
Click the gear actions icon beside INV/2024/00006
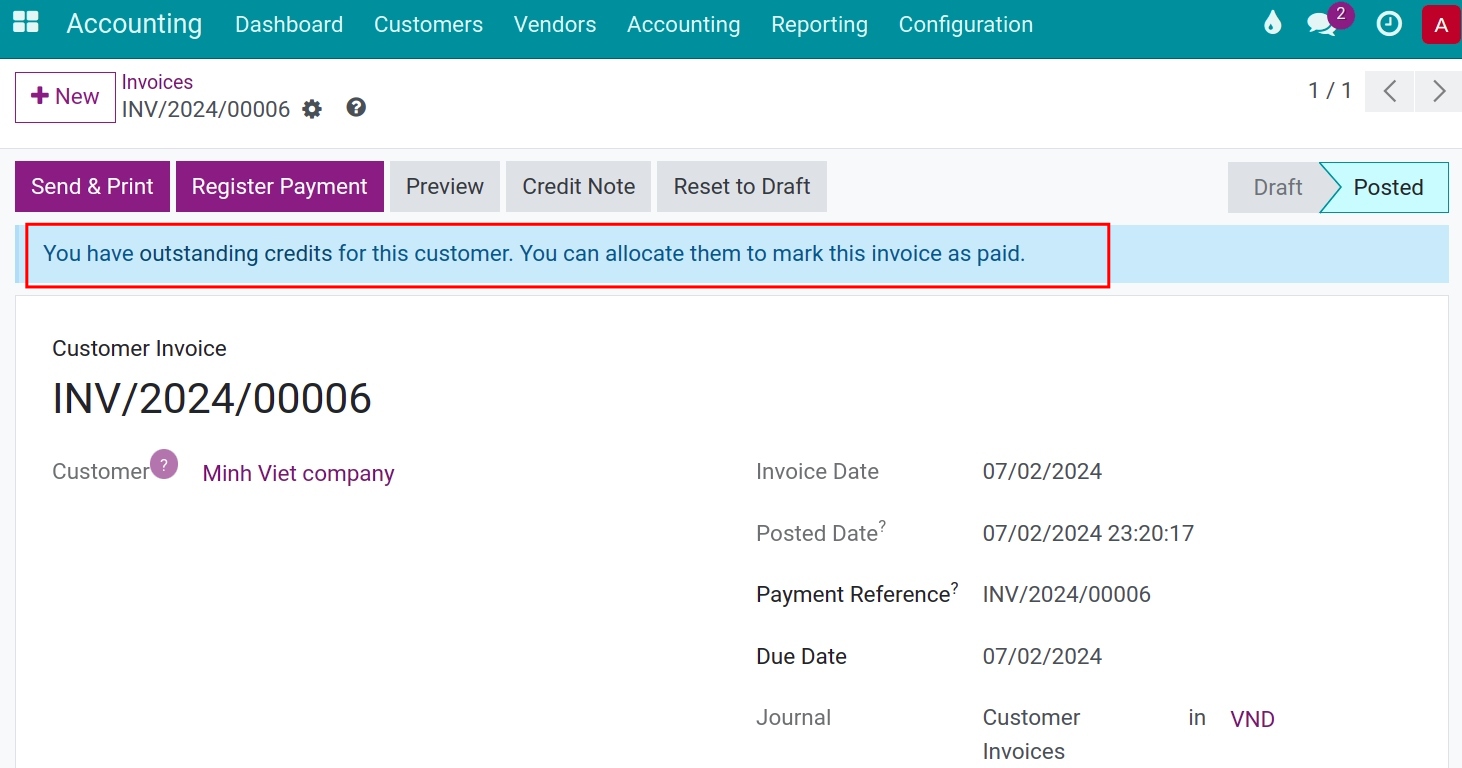tap(312, 109)
